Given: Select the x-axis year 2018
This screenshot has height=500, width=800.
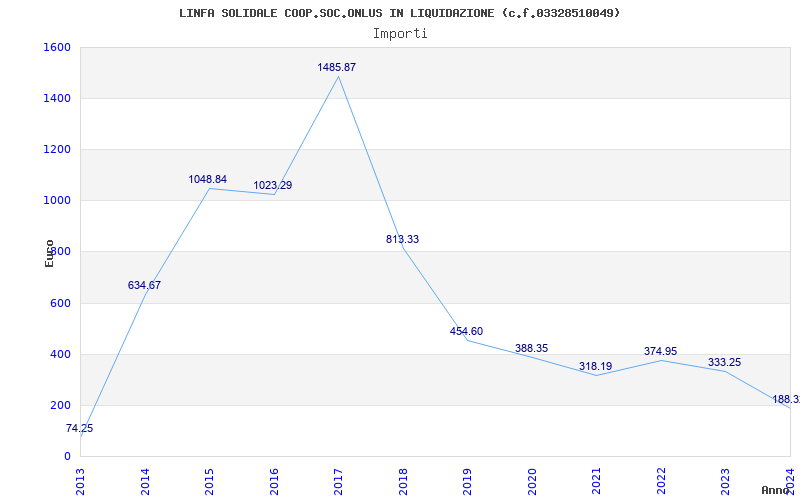Looking at the screenshot, I should coord(403,482).
